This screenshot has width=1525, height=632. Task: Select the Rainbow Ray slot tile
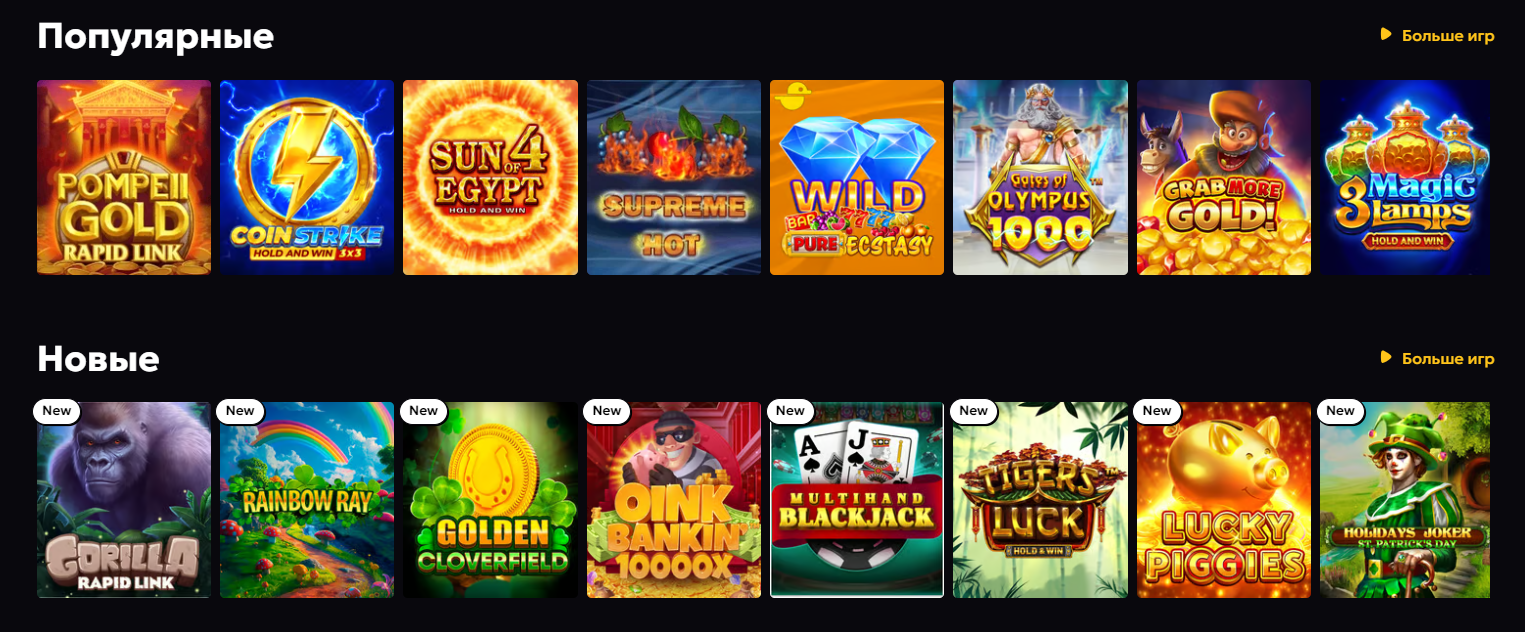[307, 500]
